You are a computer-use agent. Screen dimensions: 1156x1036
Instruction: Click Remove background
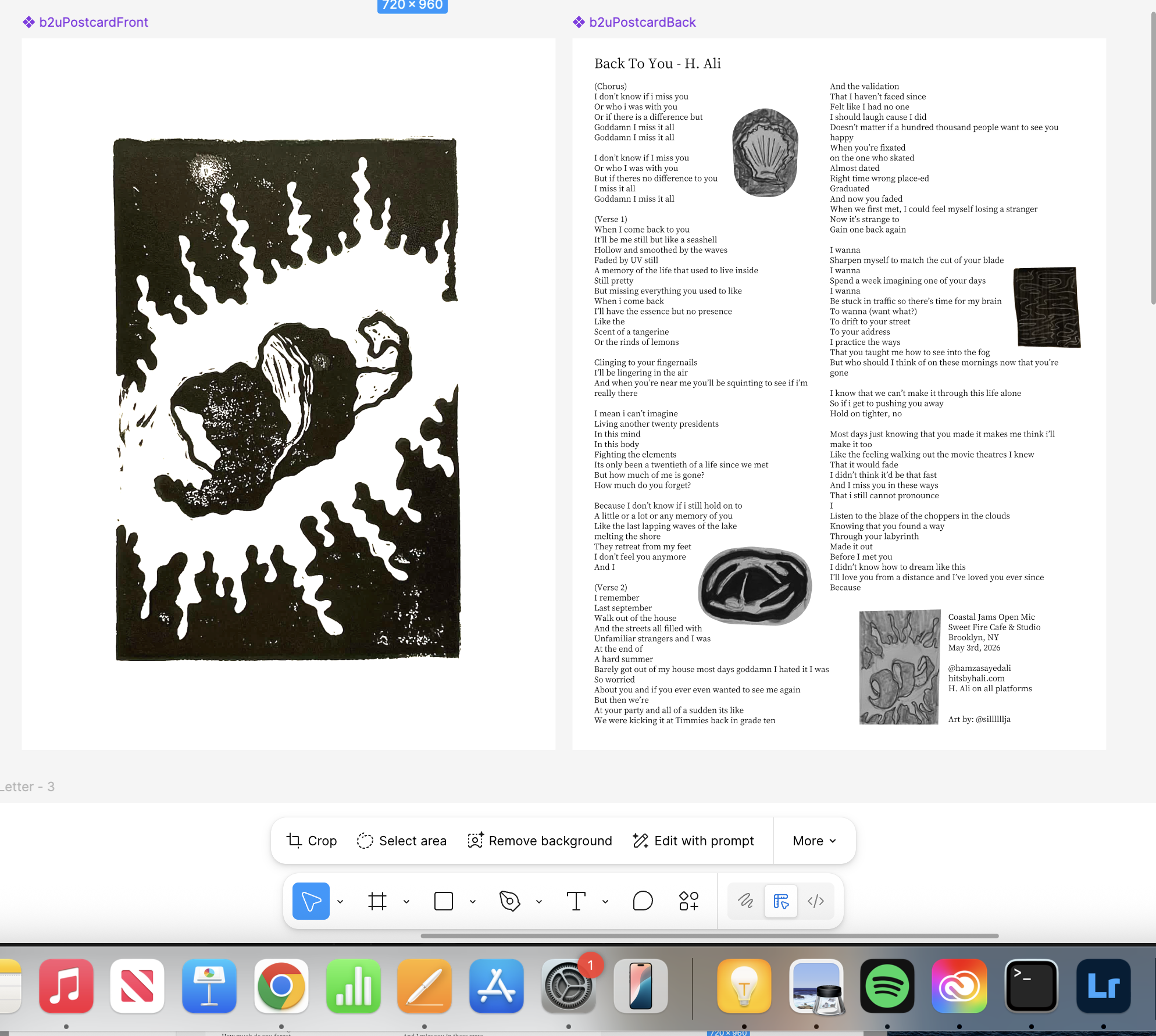point(540,841)
